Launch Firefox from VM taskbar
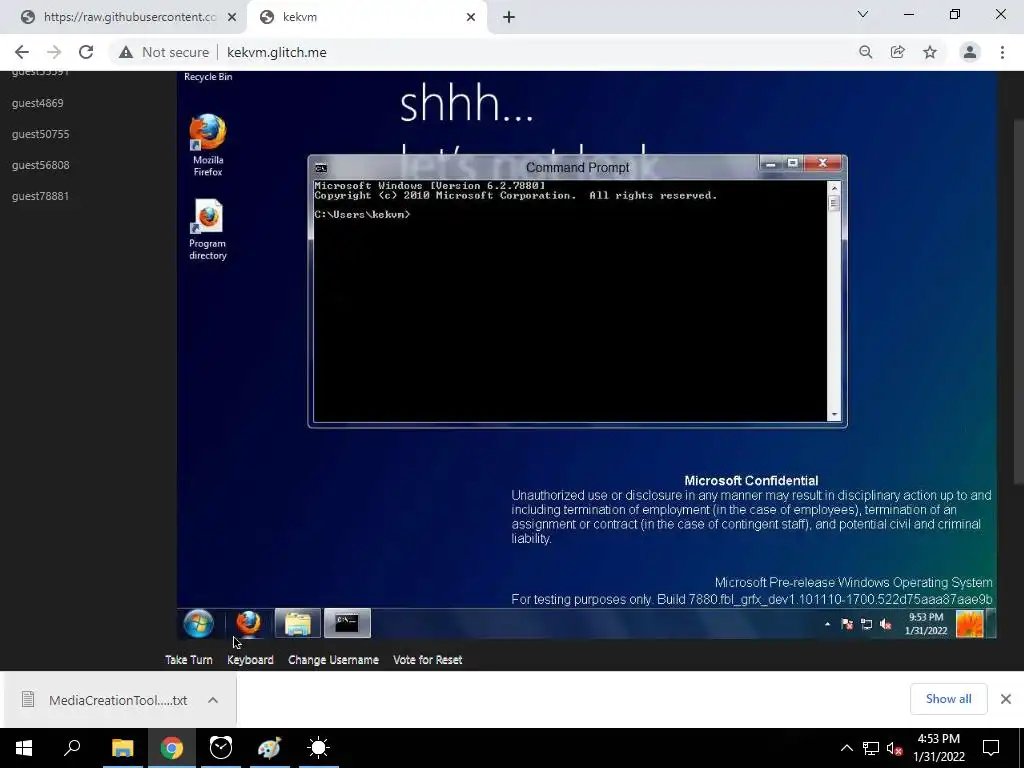The height and width of the screenshot is (768, 1024). pyautogui.click(x=248, y=623)
